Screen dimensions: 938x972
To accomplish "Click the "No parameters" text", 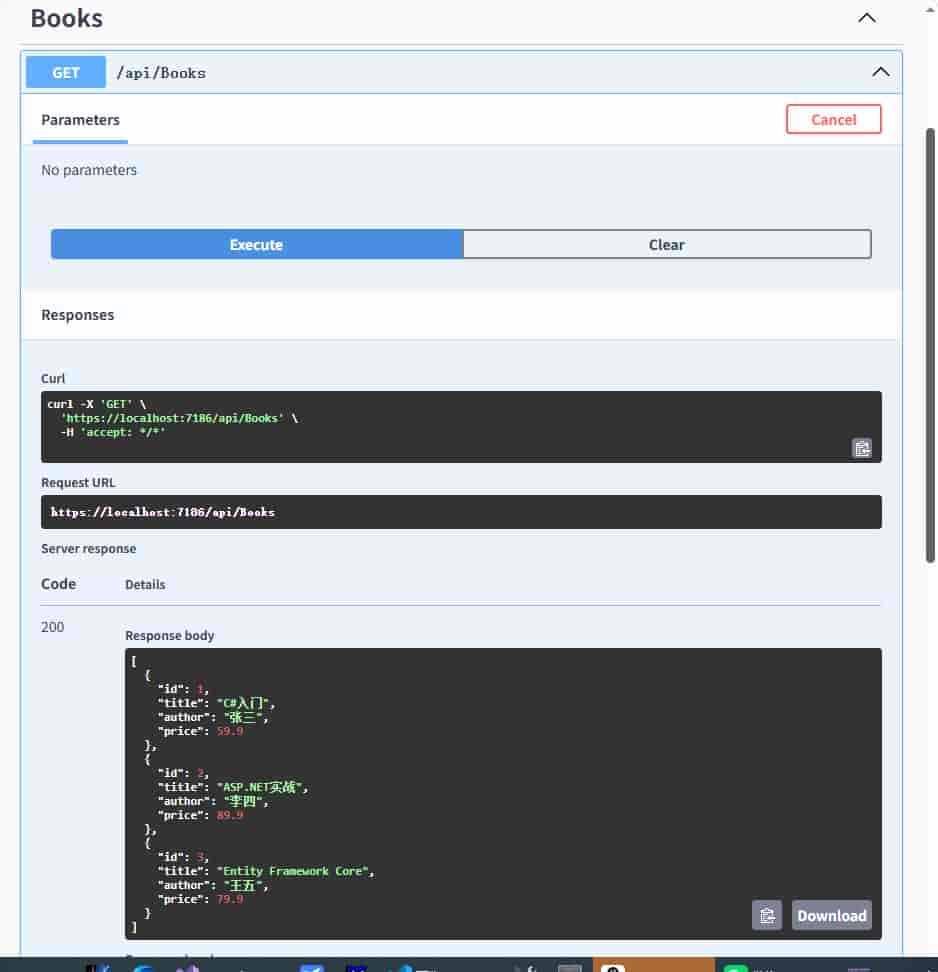I will (89, 170).
